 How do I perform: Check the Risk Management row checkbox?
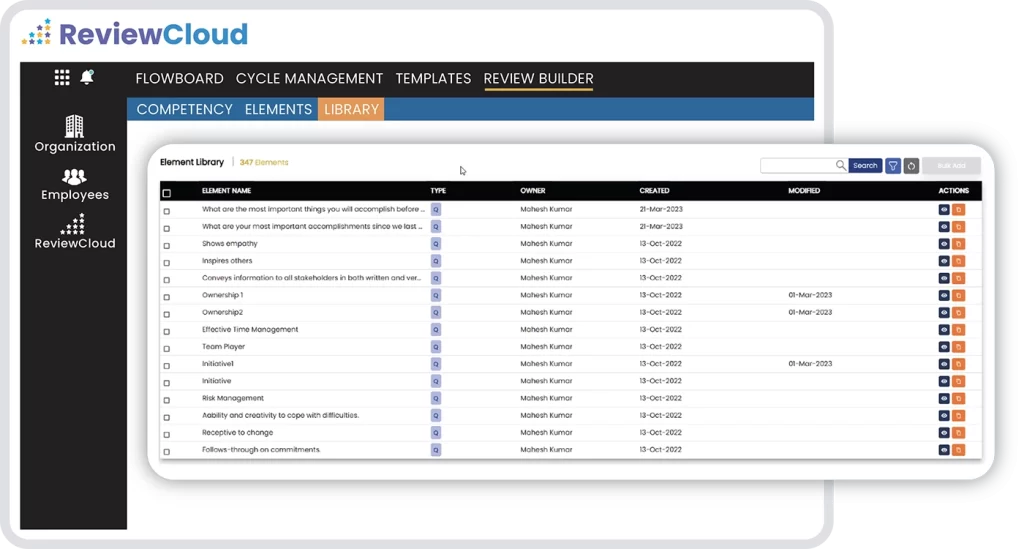click(167, 400)
